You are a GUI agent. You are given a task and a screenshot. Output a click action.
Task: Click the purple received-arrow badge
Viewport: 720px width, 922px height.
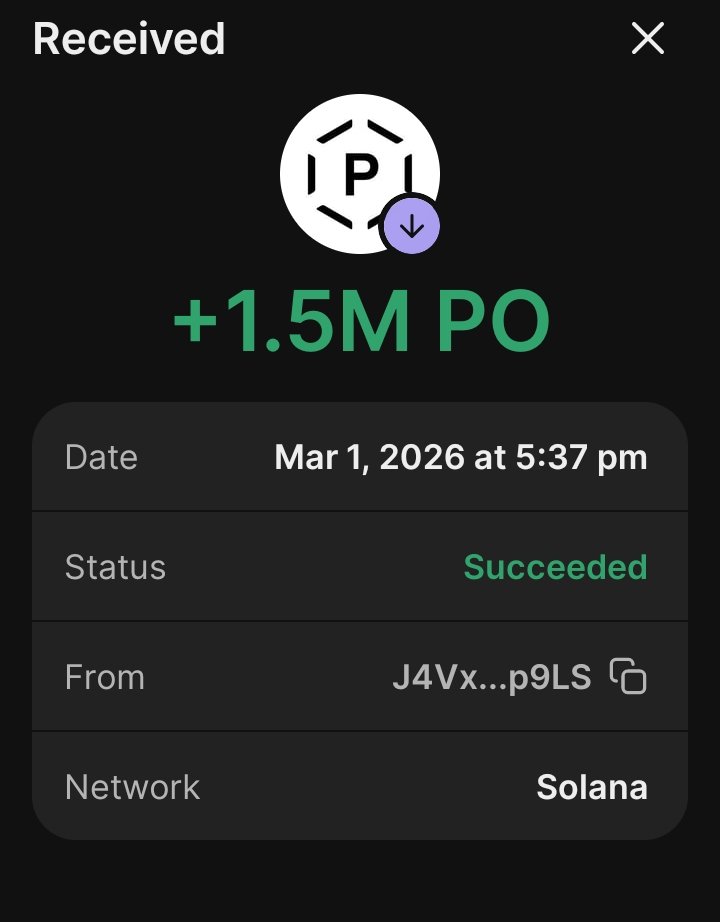tap(411, 227)
